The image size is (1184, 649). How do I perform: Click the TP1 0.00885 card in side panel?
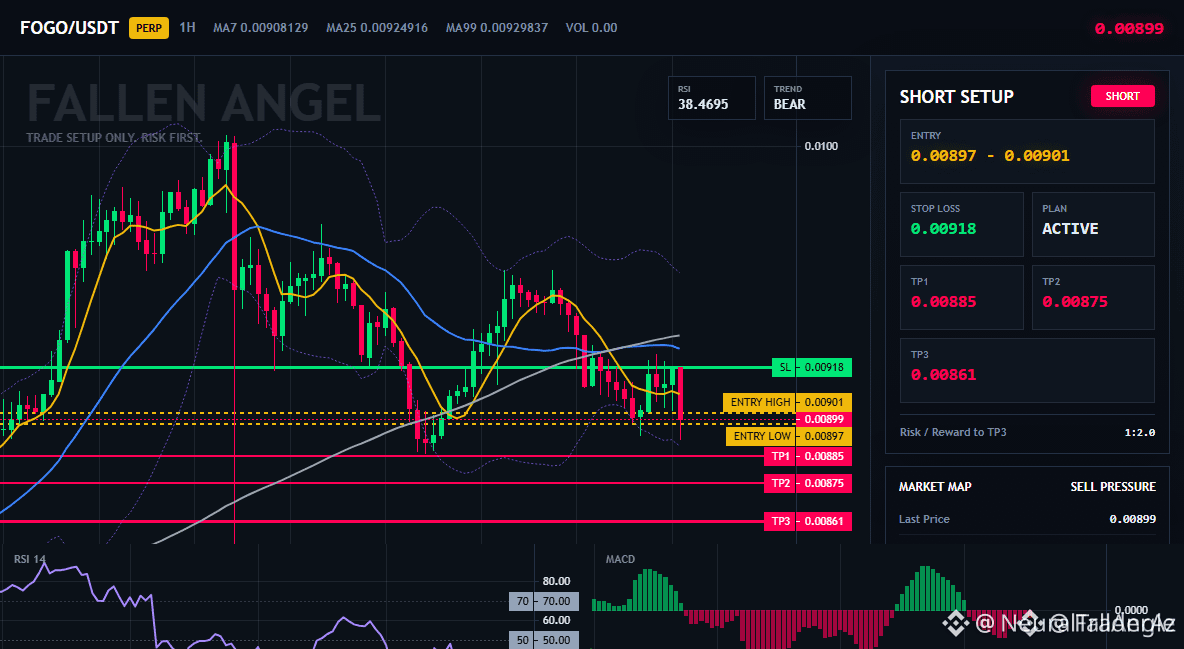[961, 297]
